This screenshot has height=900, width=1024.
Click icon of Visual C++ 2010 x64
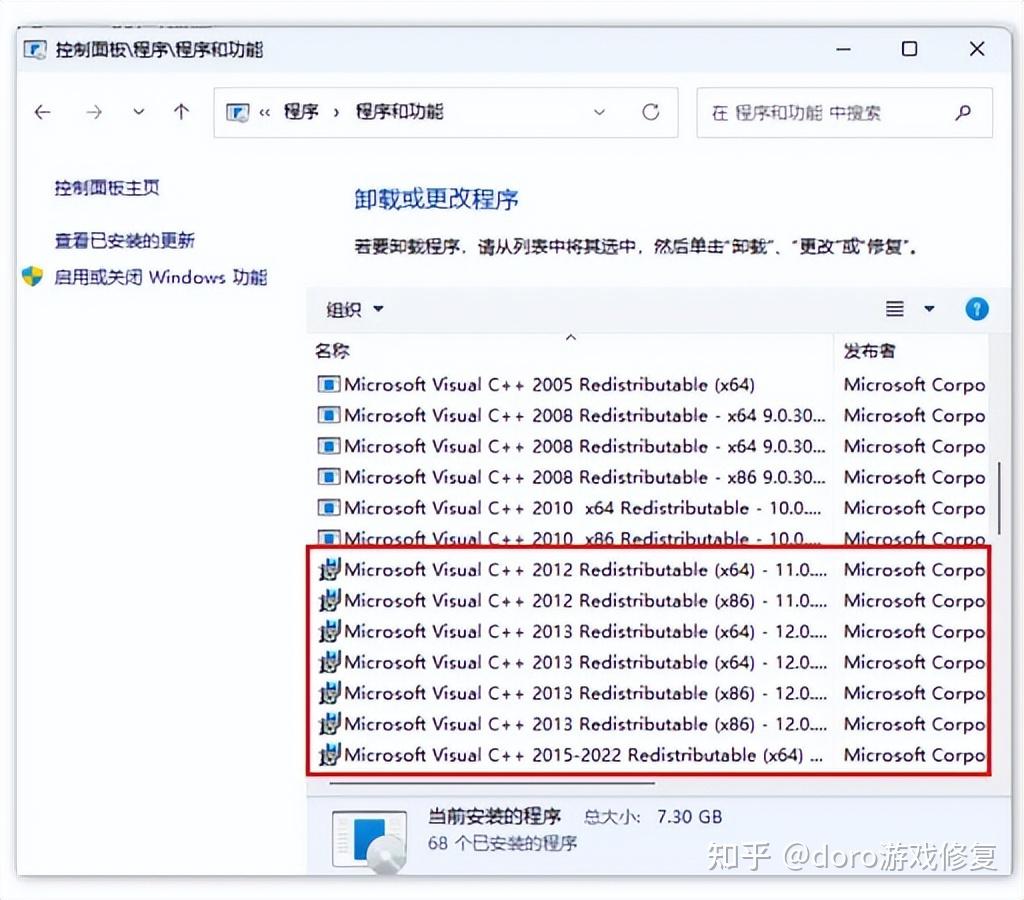tap(328, 508)
